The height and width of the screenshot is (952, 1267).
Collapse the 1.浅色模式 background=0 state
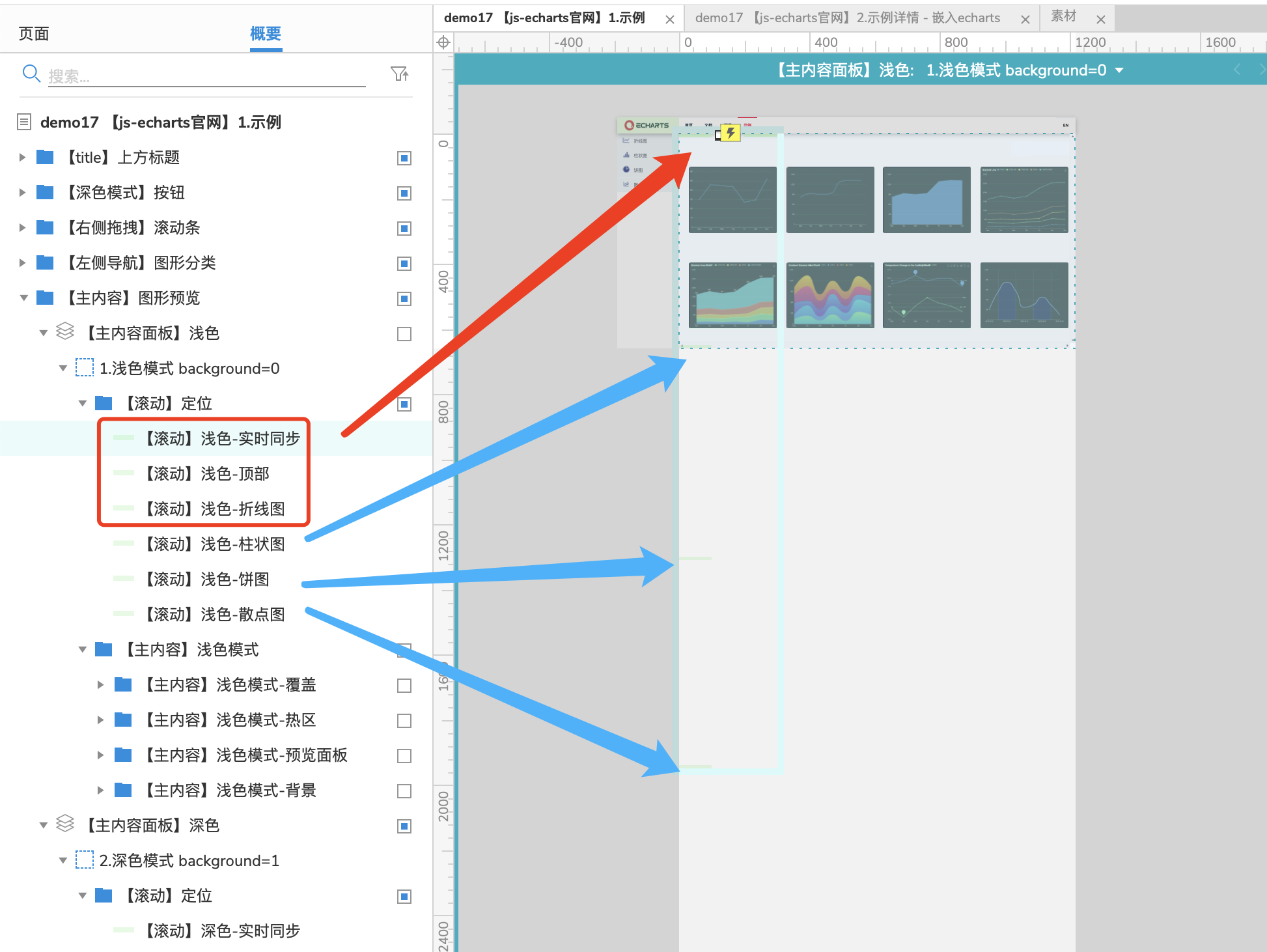(63, 368)
